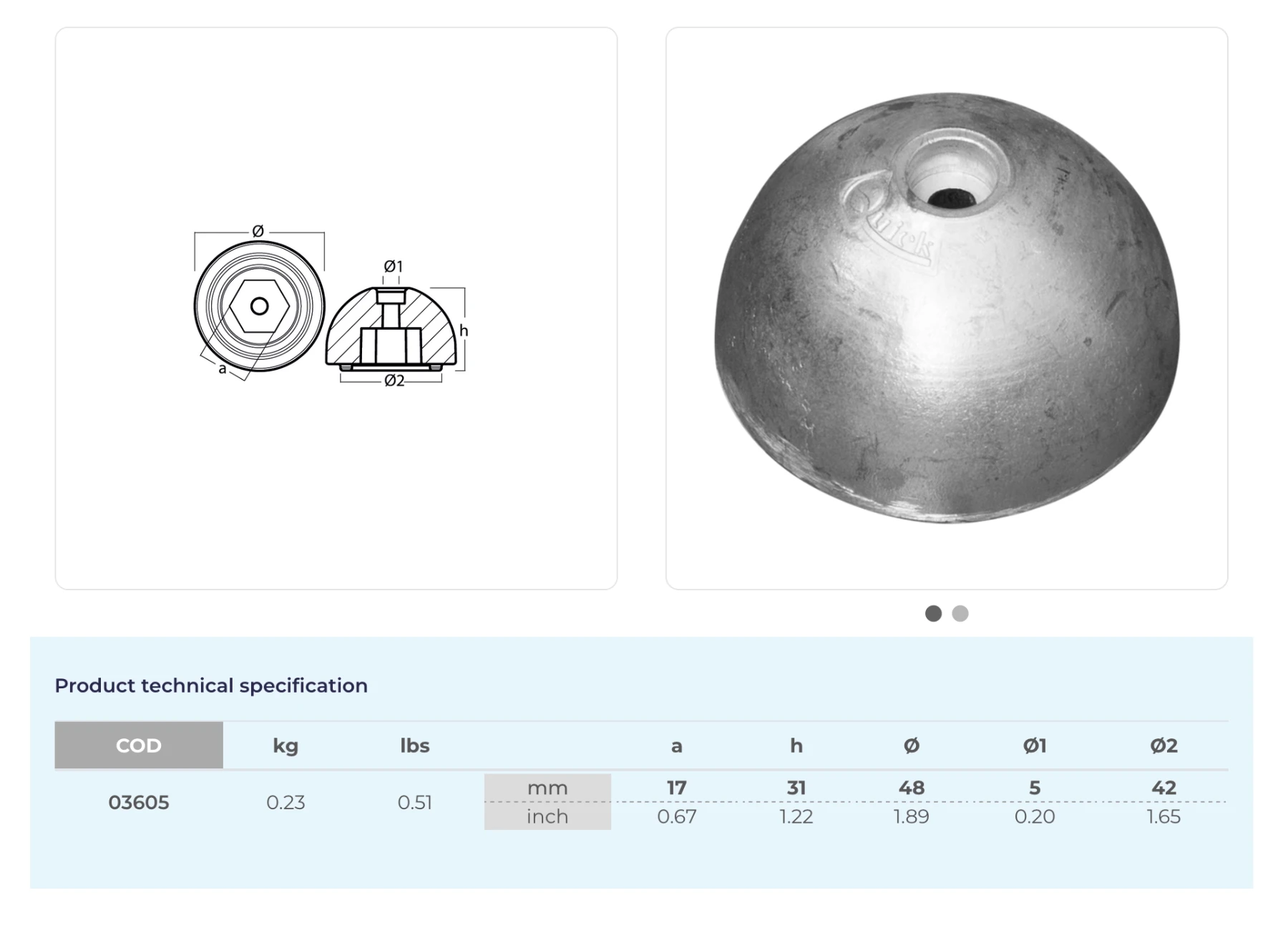Screen dimensions: 1288x928
Task: Select the second carousel dot indicator
Action: (960, 613)
